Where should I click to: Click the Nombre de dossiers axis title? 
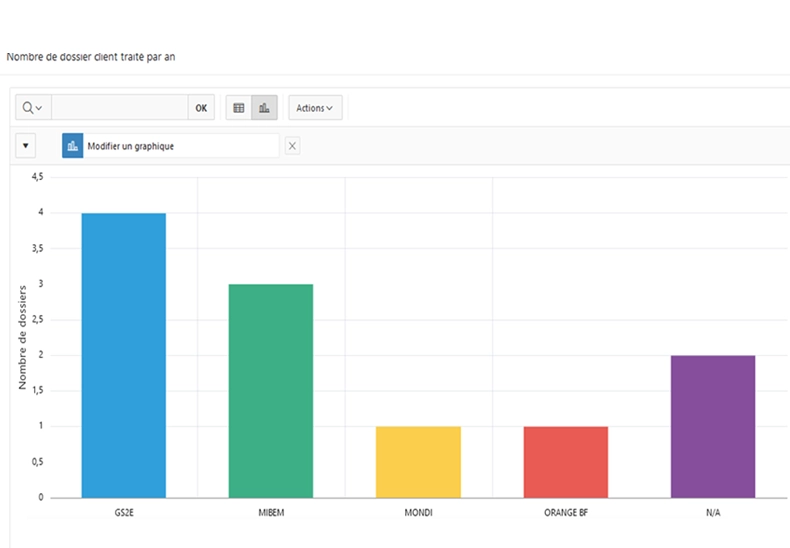point(22,336)
